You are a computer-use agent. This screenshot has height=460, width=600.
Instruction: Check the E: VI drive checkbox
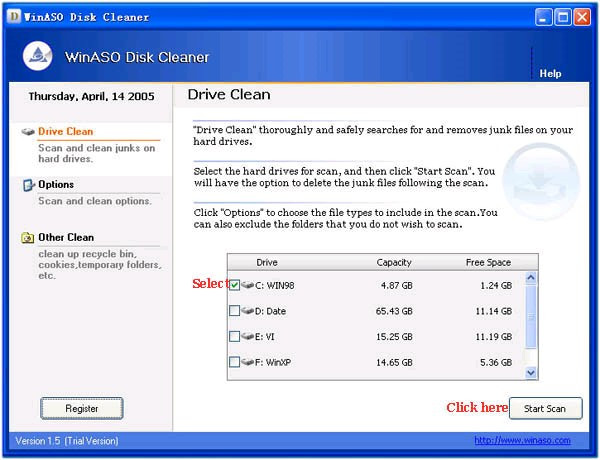[235, 336]
